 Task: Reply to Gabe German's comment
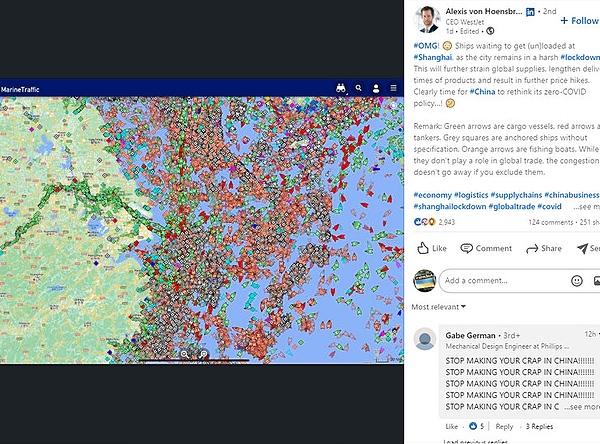(x=504, y=426)
